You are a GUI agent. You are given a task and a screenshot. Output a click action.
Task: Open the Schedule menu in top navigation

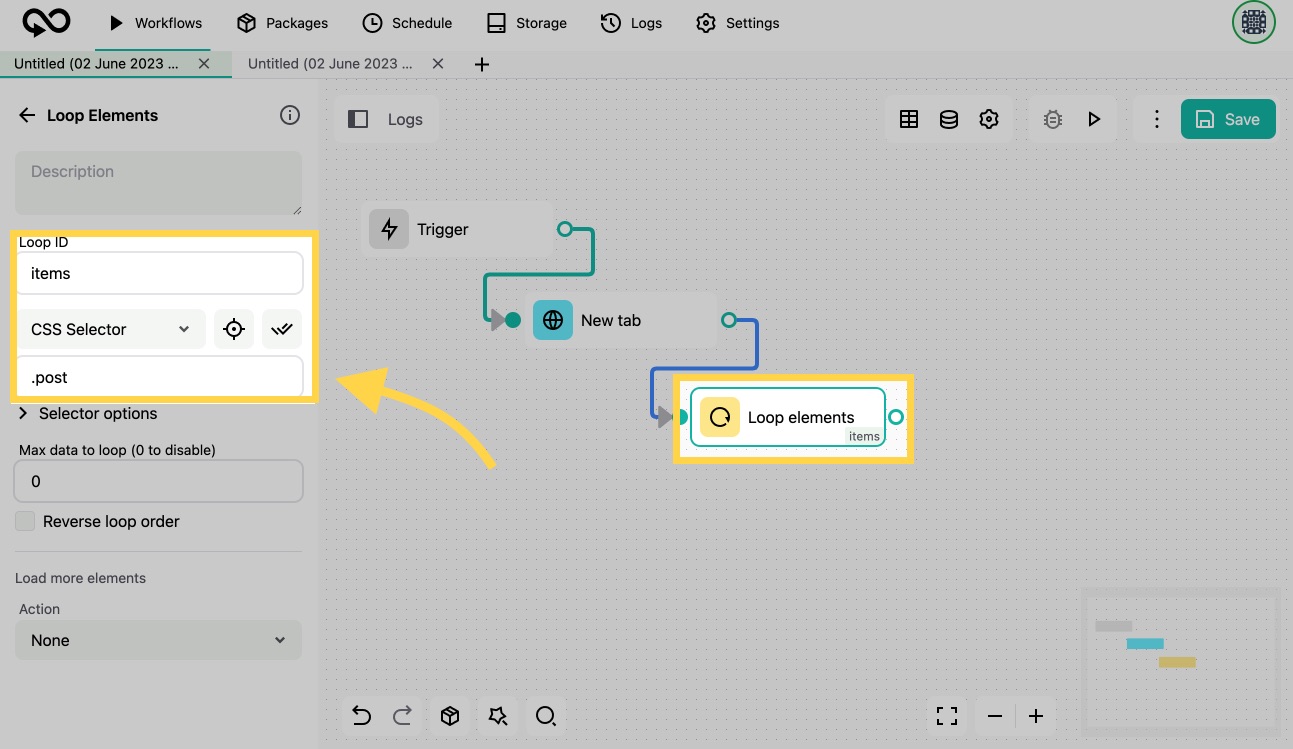pyautogui.click(x=407, y=23)
